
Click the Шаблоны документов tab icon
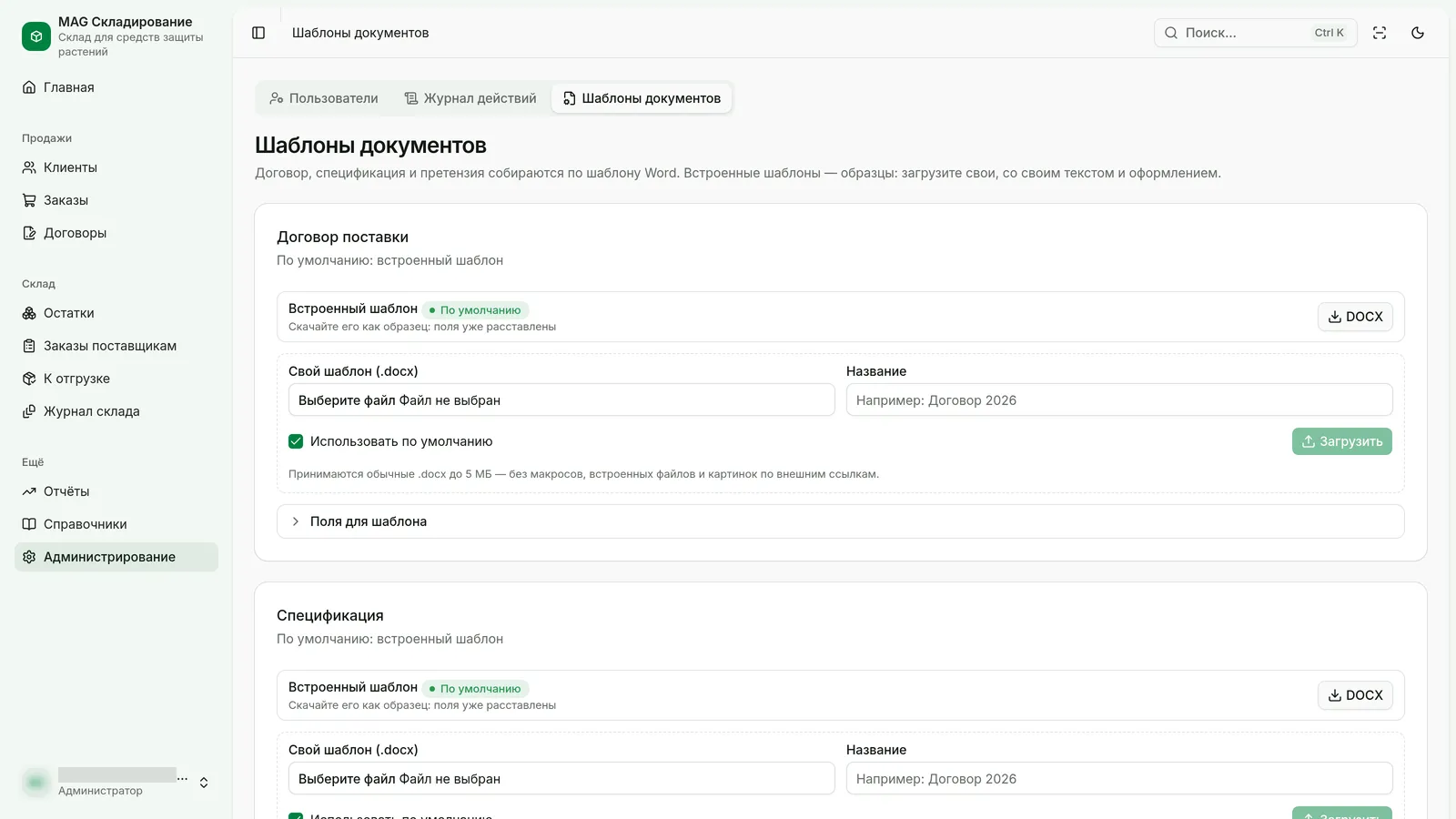pyautogui.click(x=570, y=98)
